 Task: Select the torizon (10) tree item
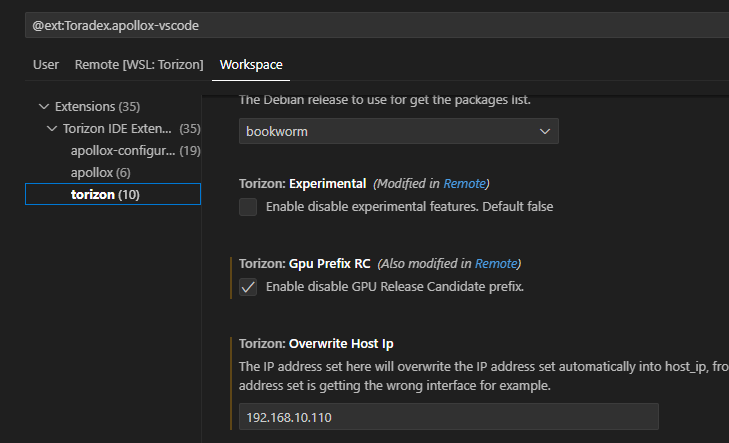(x=113, y=194)
